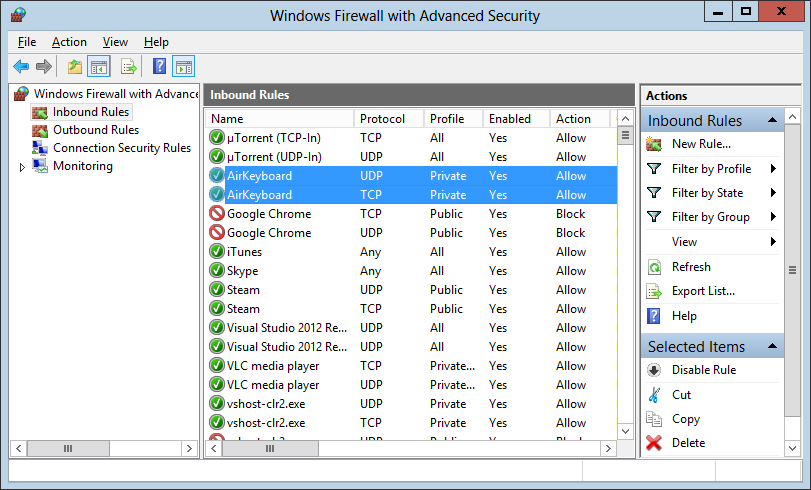Sort by the Action column header
This screenshot has height=490, width=811.
(579, 119)
